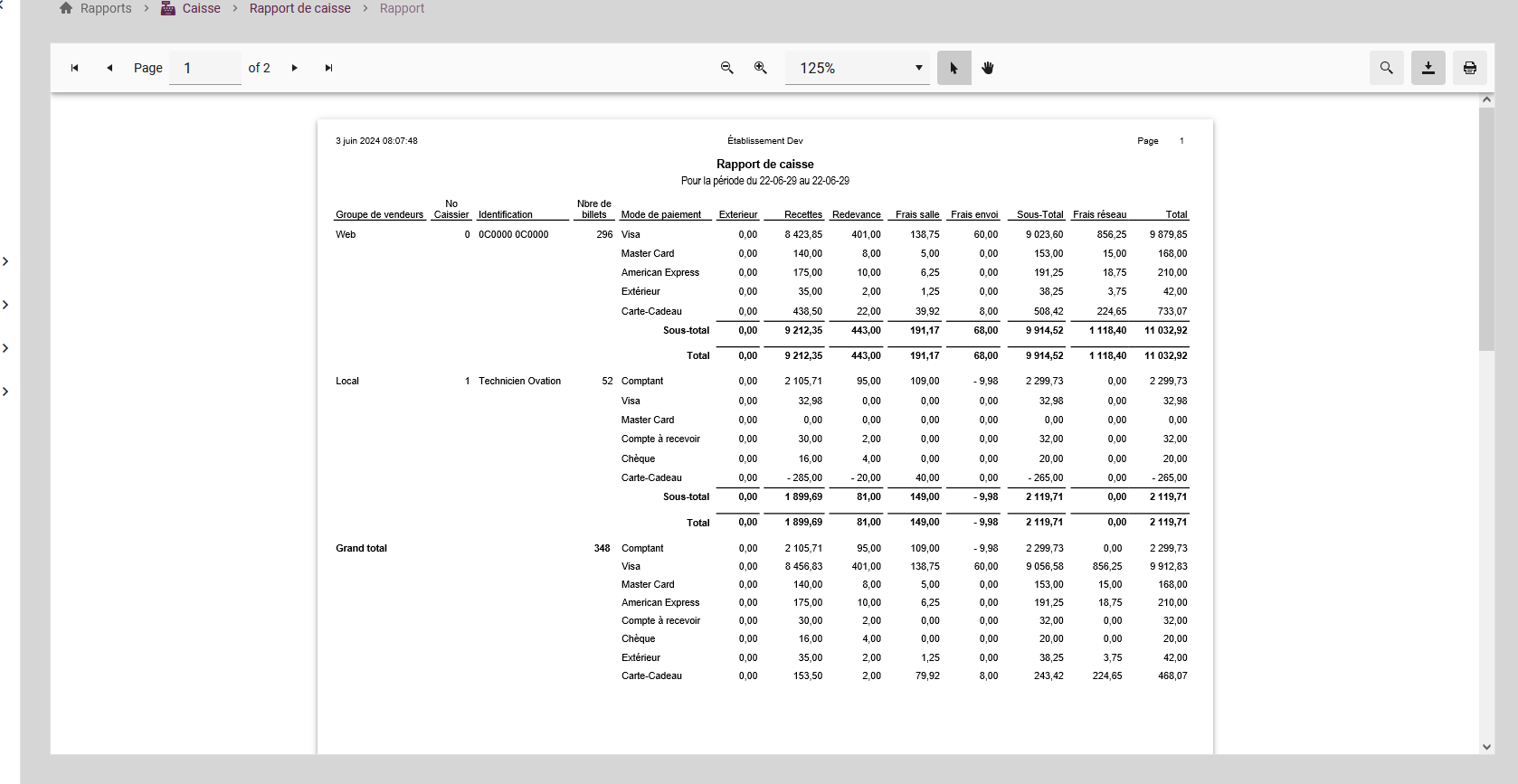1518x784 pixels.
Task: Activate the pointer selection tool
Action: tap(953, 68)
